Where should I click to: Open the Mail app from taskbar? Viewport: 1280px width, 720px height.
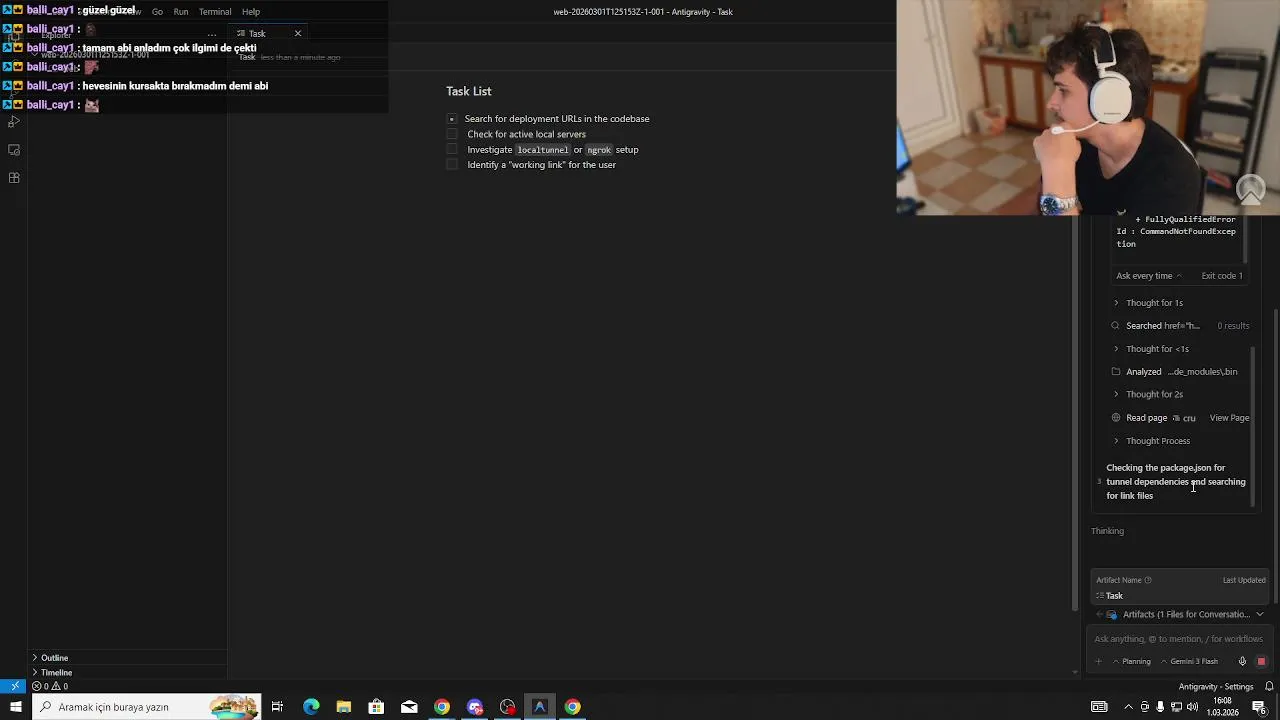click(x=409, y=707)
